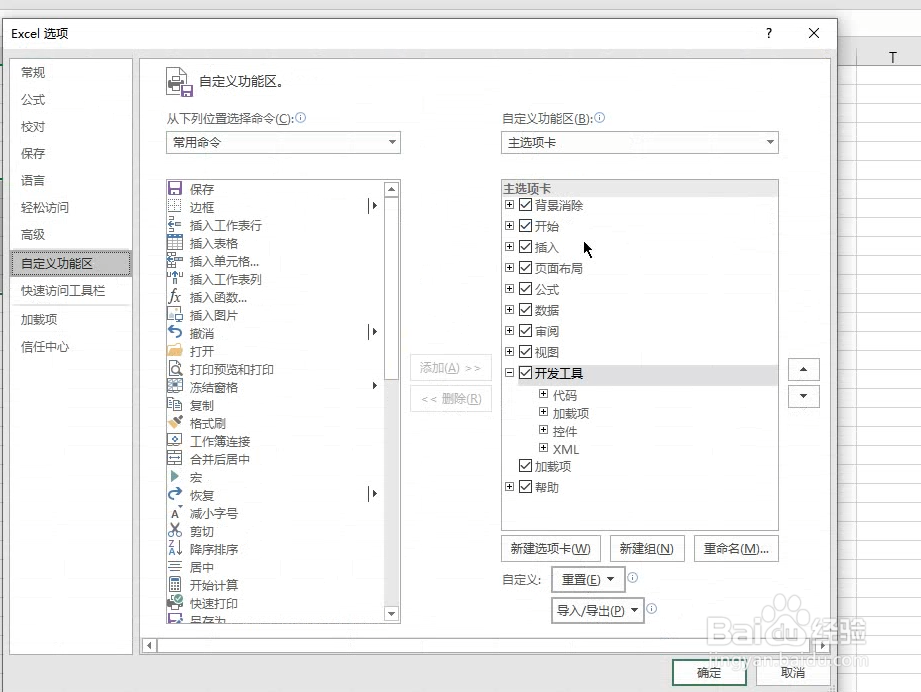Screen dimensions: 921x692
Task: Click the Quick Print (快速打印) icon
Action: pos(175,602)
